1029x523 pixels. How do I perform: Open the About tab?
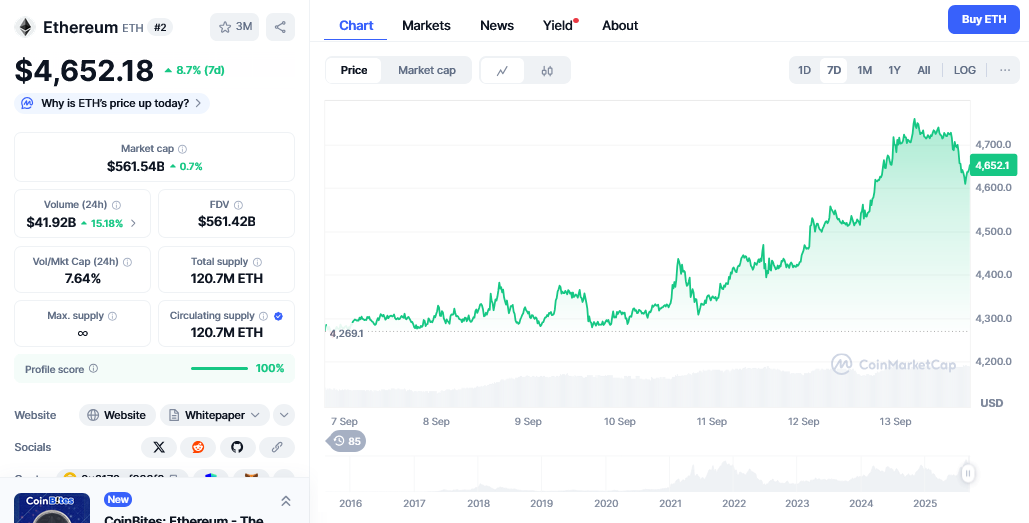[620, 26]
